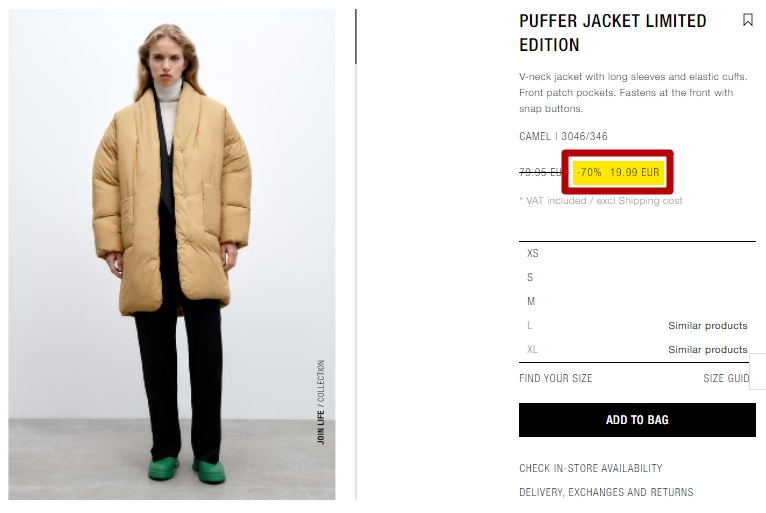The width and height of the screenshot is (766, 513).
Task: Select size M
Action: tap(637, 301)
